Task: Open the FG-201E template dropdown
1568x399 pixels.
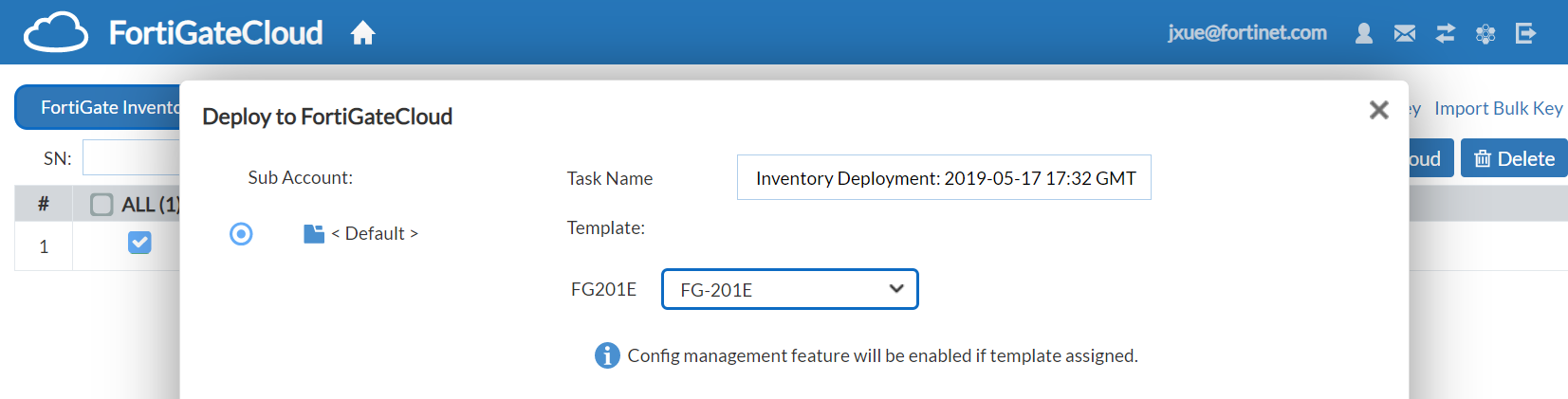Action: click(789, 289)
